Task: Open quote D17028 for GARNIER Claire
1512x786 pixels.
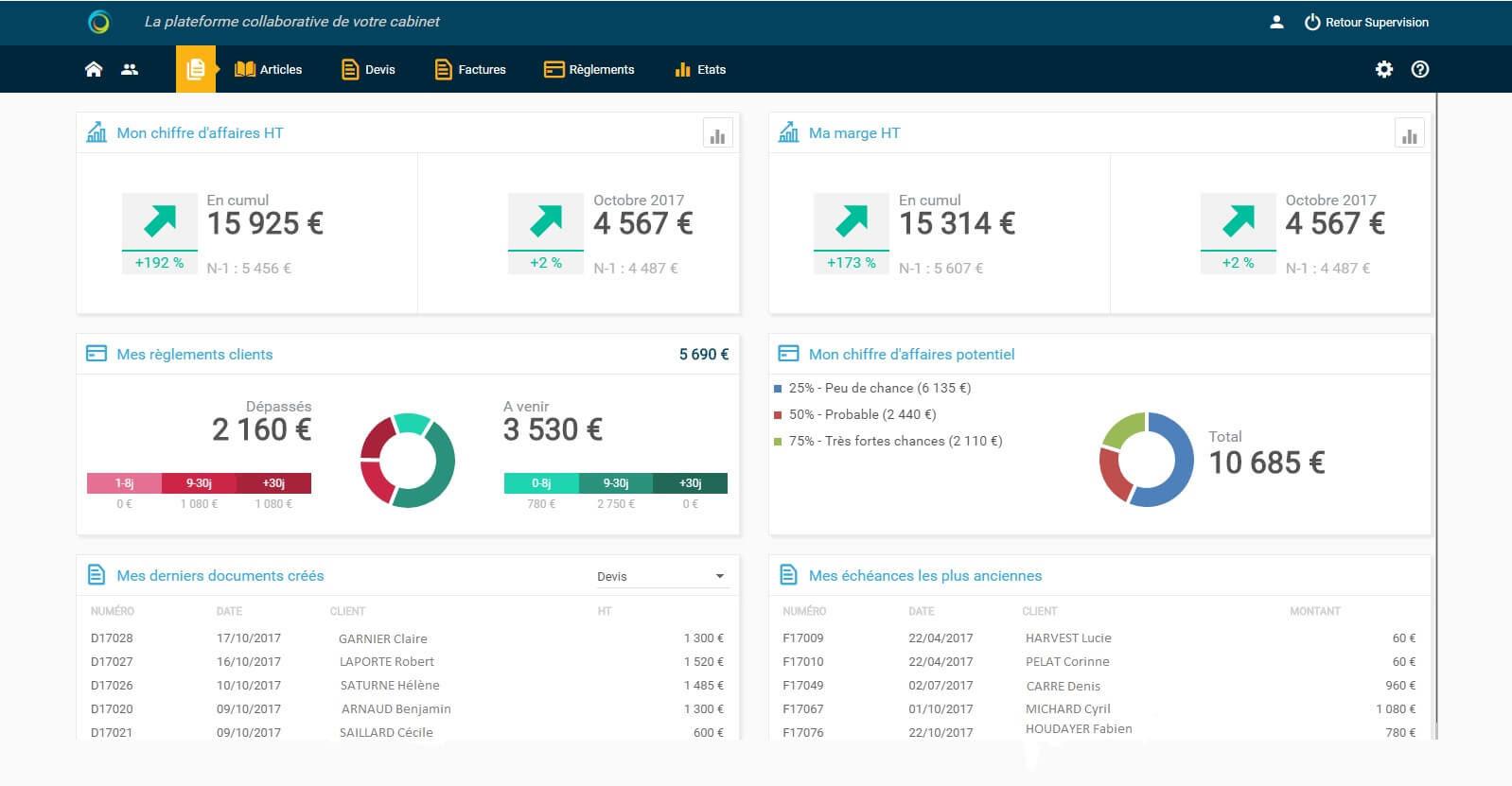Action: [407, 638]
